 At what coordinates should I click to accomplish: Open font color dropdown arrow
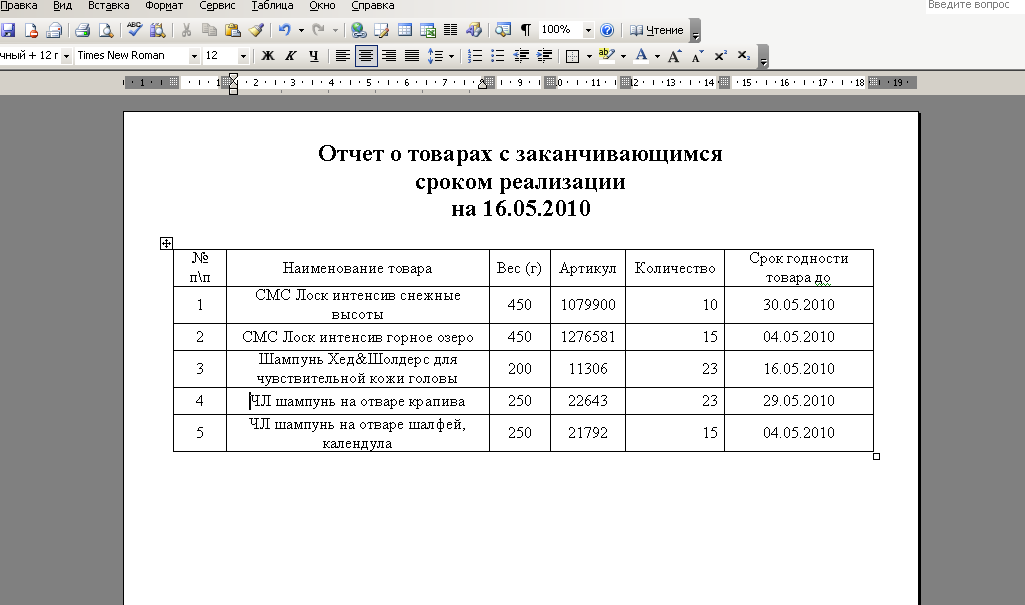(x=657, y=56)
